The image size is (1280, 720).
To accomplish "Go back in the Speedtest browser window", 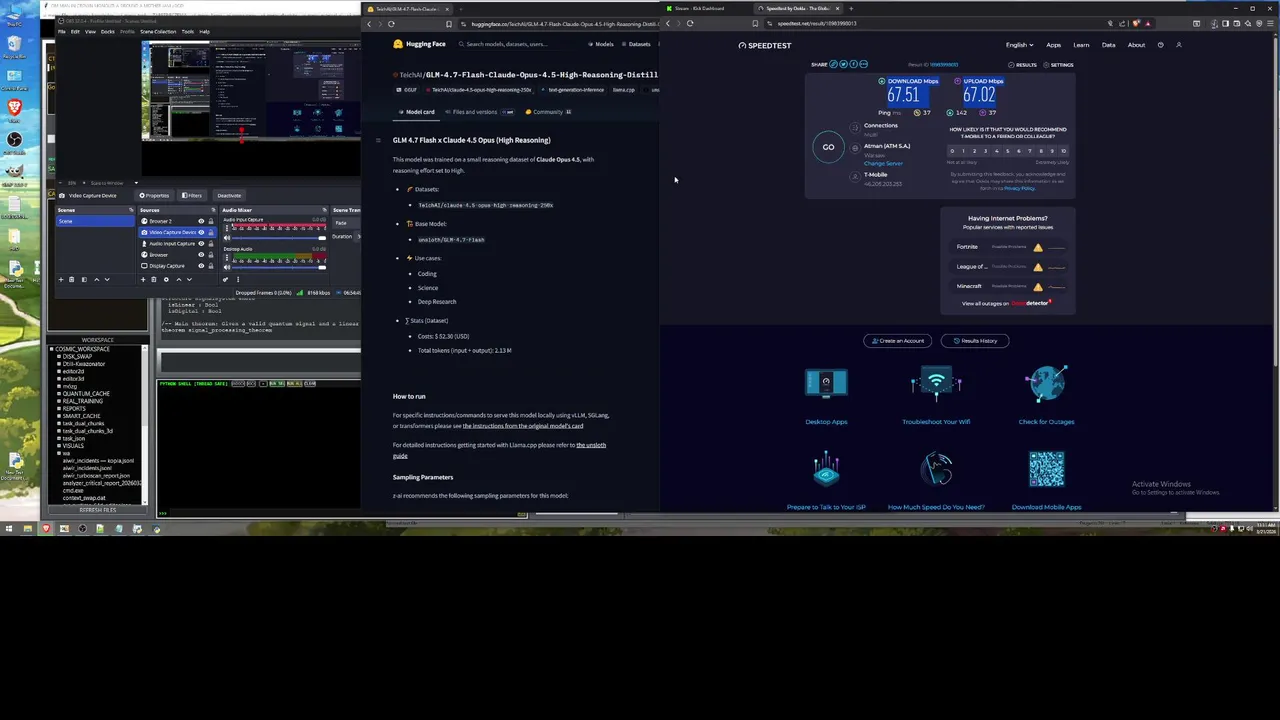I will click(668, 23).
